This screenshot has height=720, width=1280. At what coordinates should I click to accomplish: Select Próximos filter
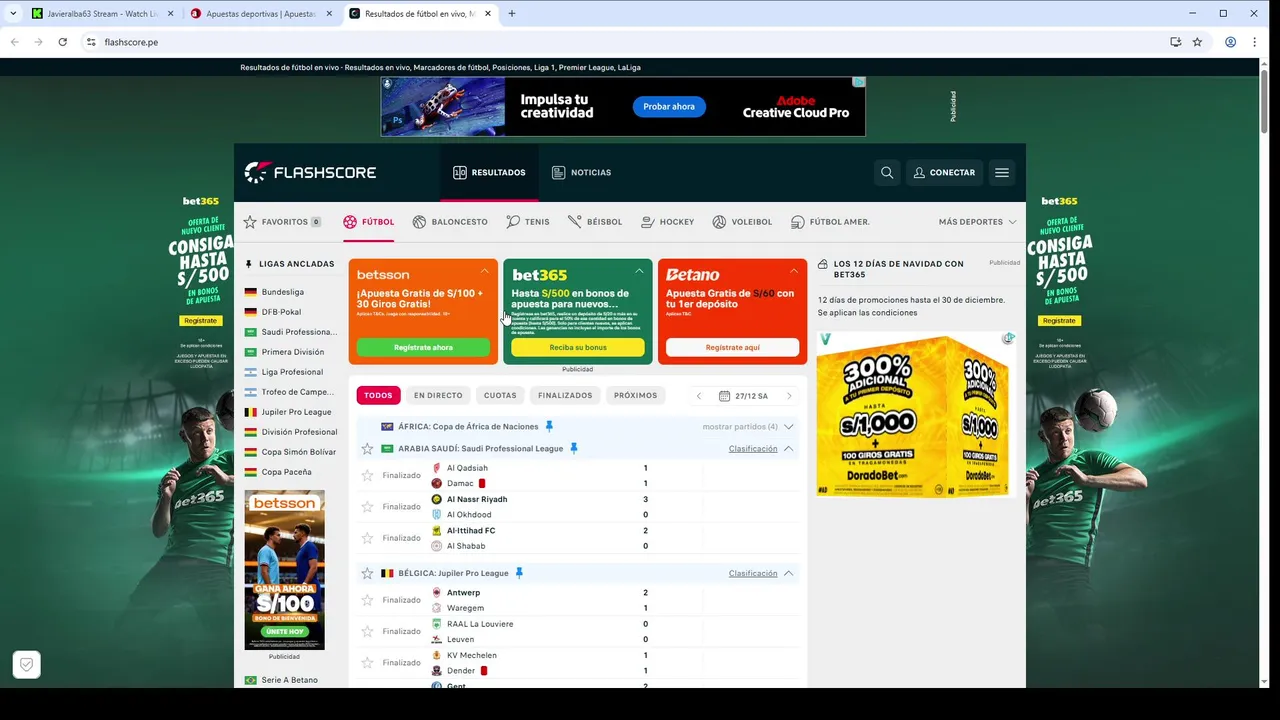(636, 395)
